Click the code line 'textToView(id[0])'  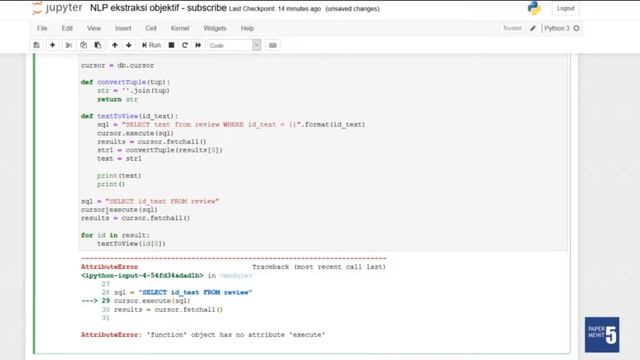(x=131, y=244)
